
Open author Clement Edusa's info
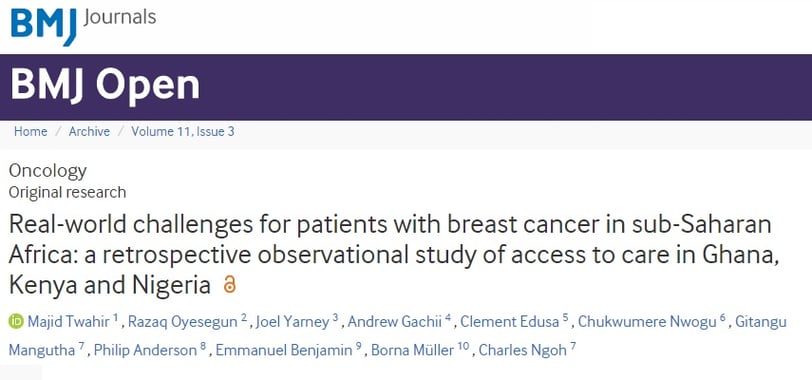pyautogui.click(x=510, y=321)
